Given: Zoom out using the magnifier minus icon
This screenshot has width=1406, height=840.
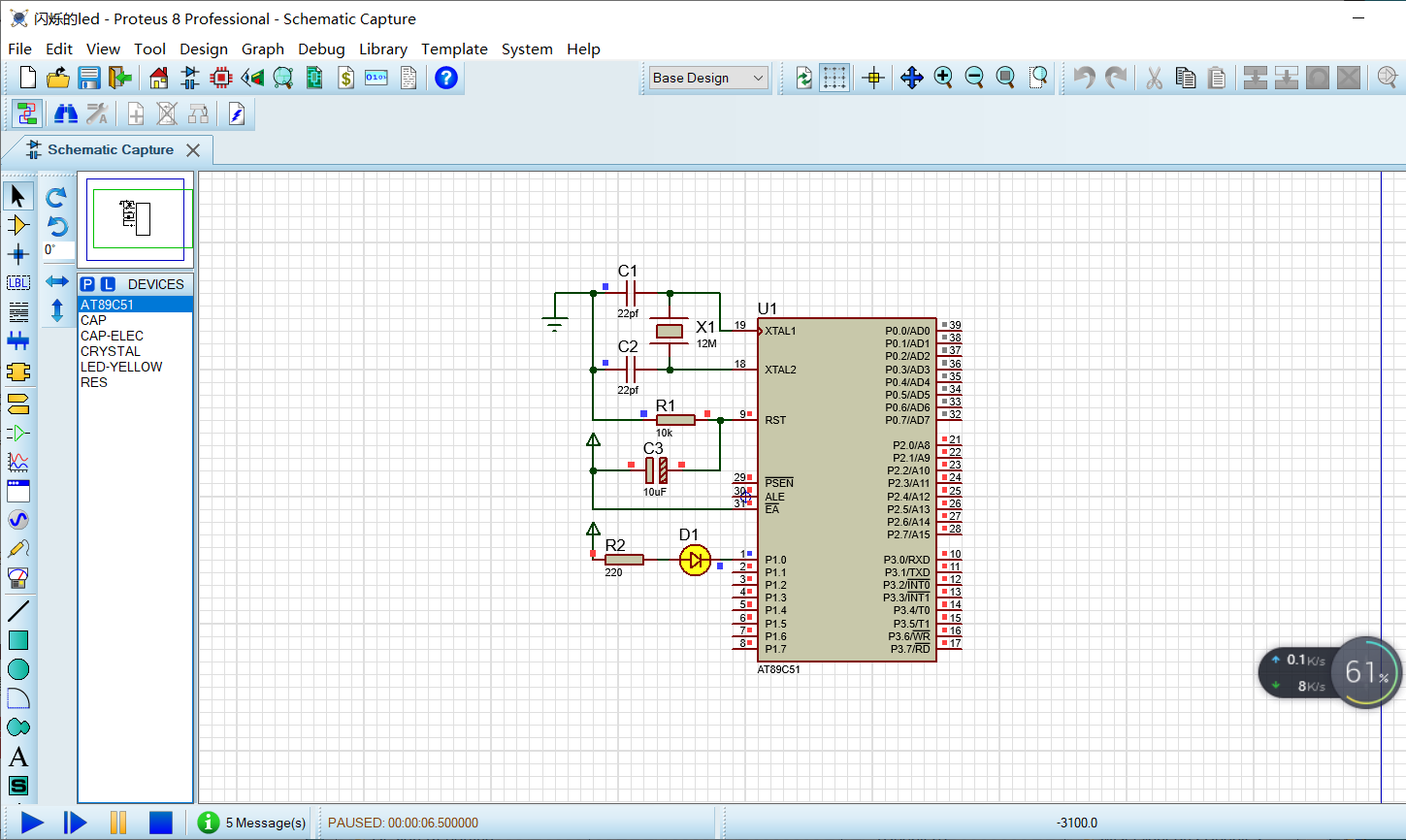Looking at the screenshot, I should click(x=974, y=78).
